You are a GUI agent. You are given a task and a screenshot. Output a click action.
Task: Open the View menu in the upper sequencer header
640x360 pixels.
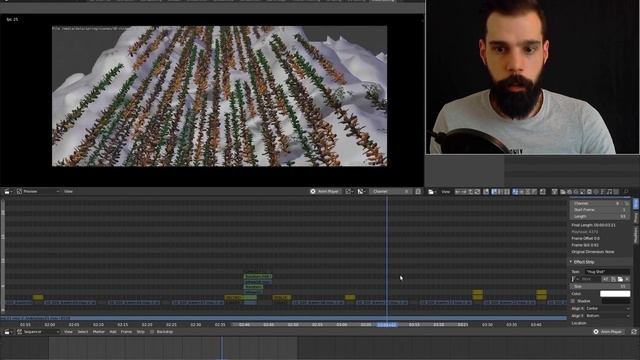point(446,192)
